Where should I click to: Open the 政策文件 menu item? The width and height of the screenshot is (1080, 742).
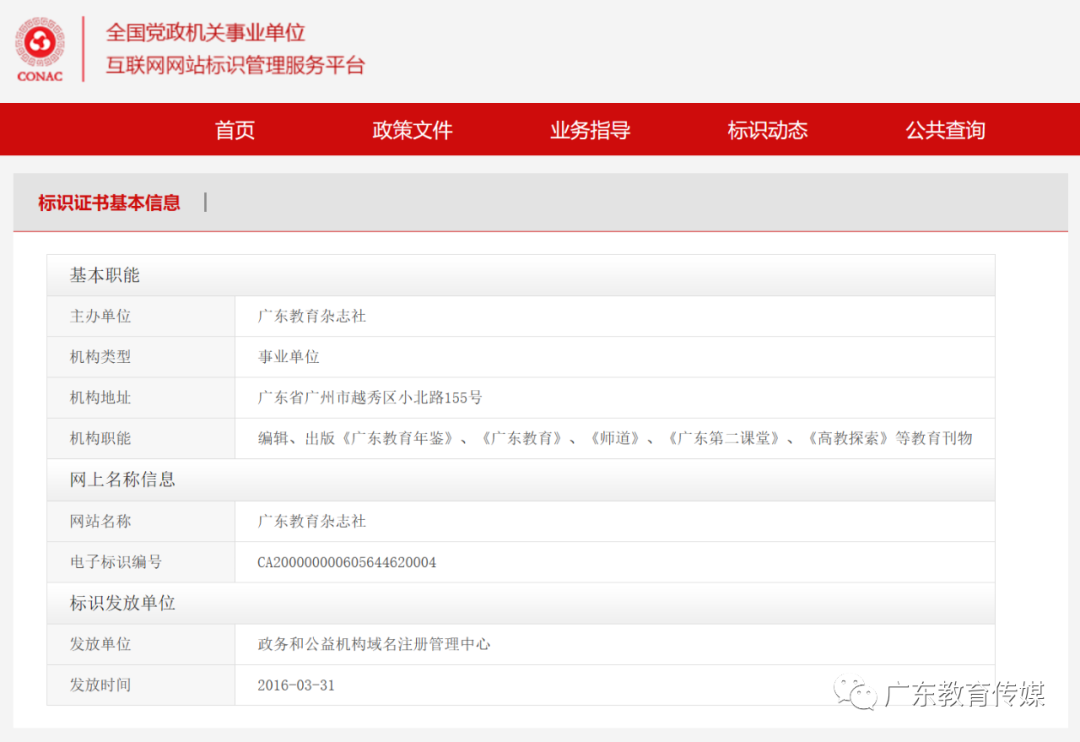click(x=412, y=130)
